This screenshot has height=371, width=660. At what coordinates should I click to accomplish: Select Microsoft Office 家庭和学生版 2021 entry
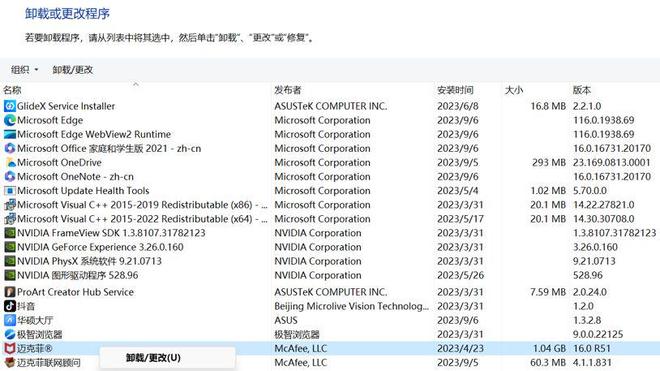(x=109, y=149)
